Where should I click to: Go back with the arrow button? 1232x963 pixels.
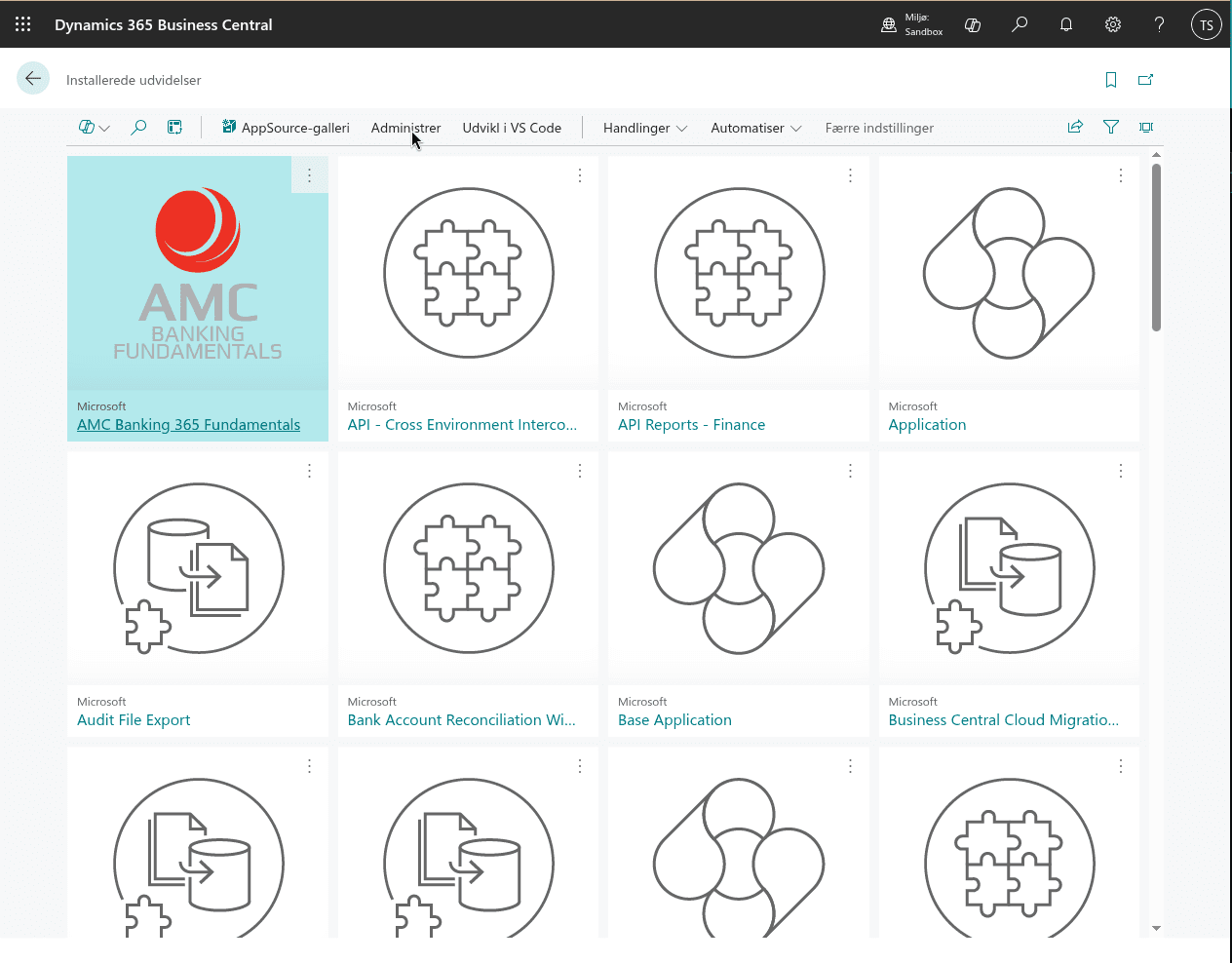tap(33, 79)
